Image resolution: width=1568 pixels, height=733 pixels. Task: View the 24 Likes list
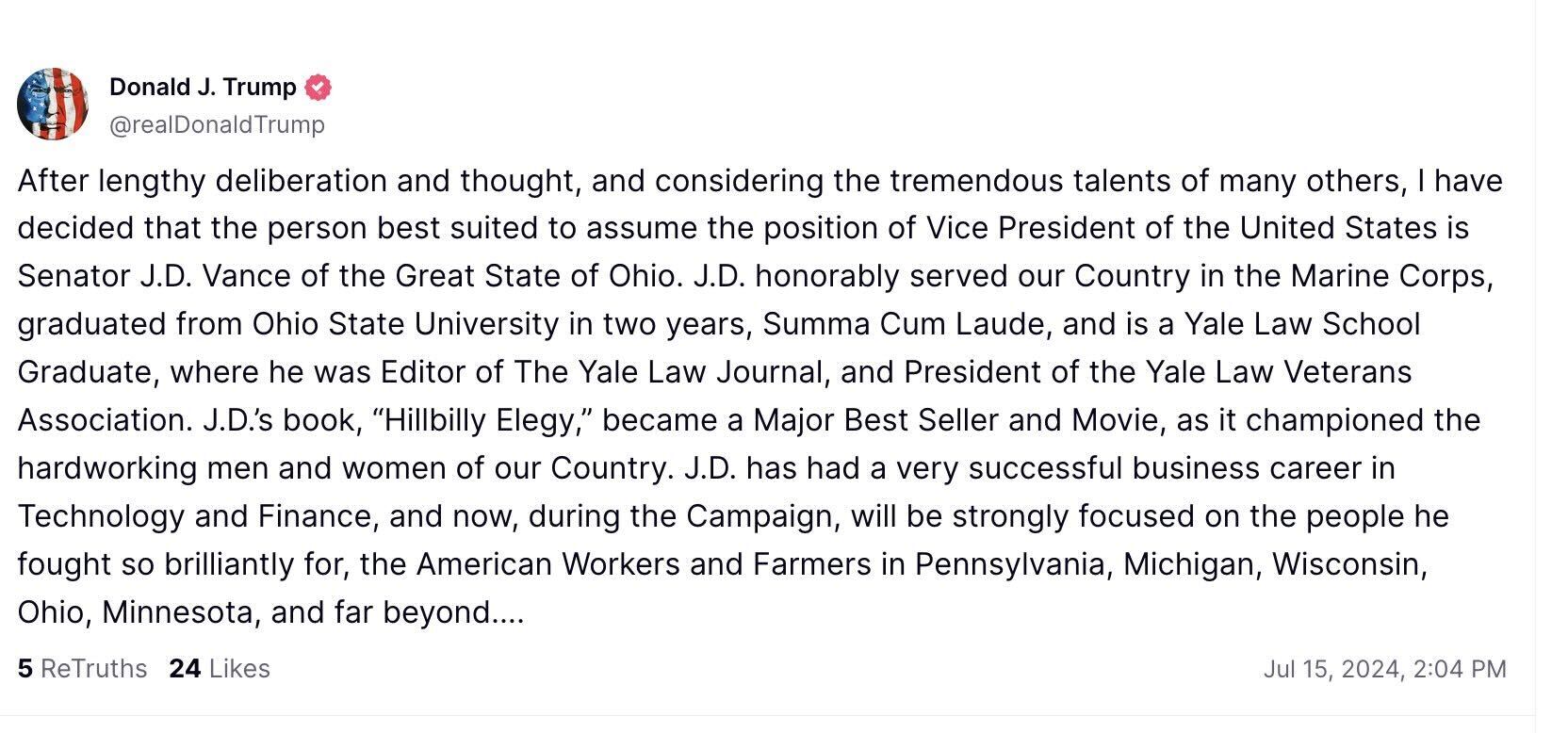tap(220, 668)
